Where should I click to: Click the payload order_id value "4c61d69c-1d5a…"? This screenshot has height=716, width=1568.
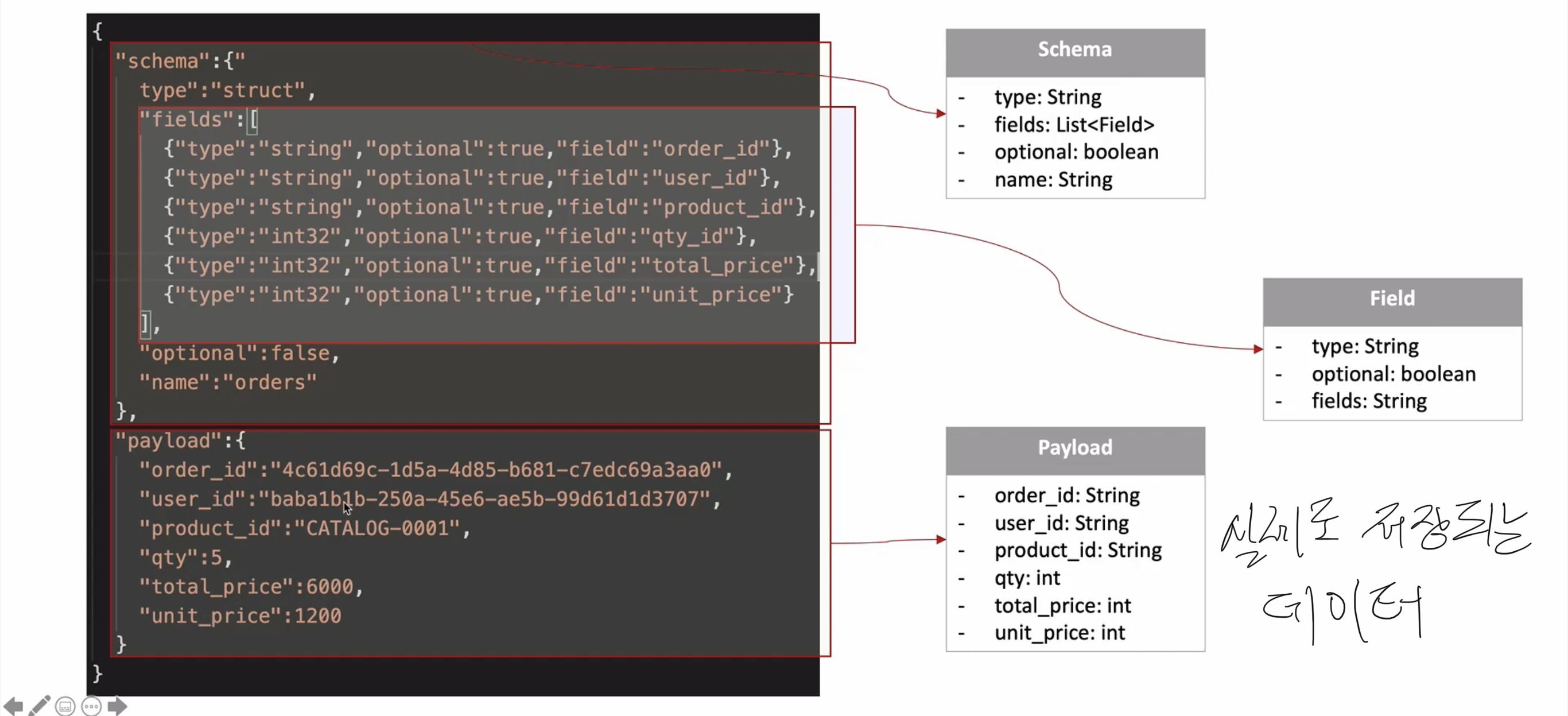pos(495,470)
